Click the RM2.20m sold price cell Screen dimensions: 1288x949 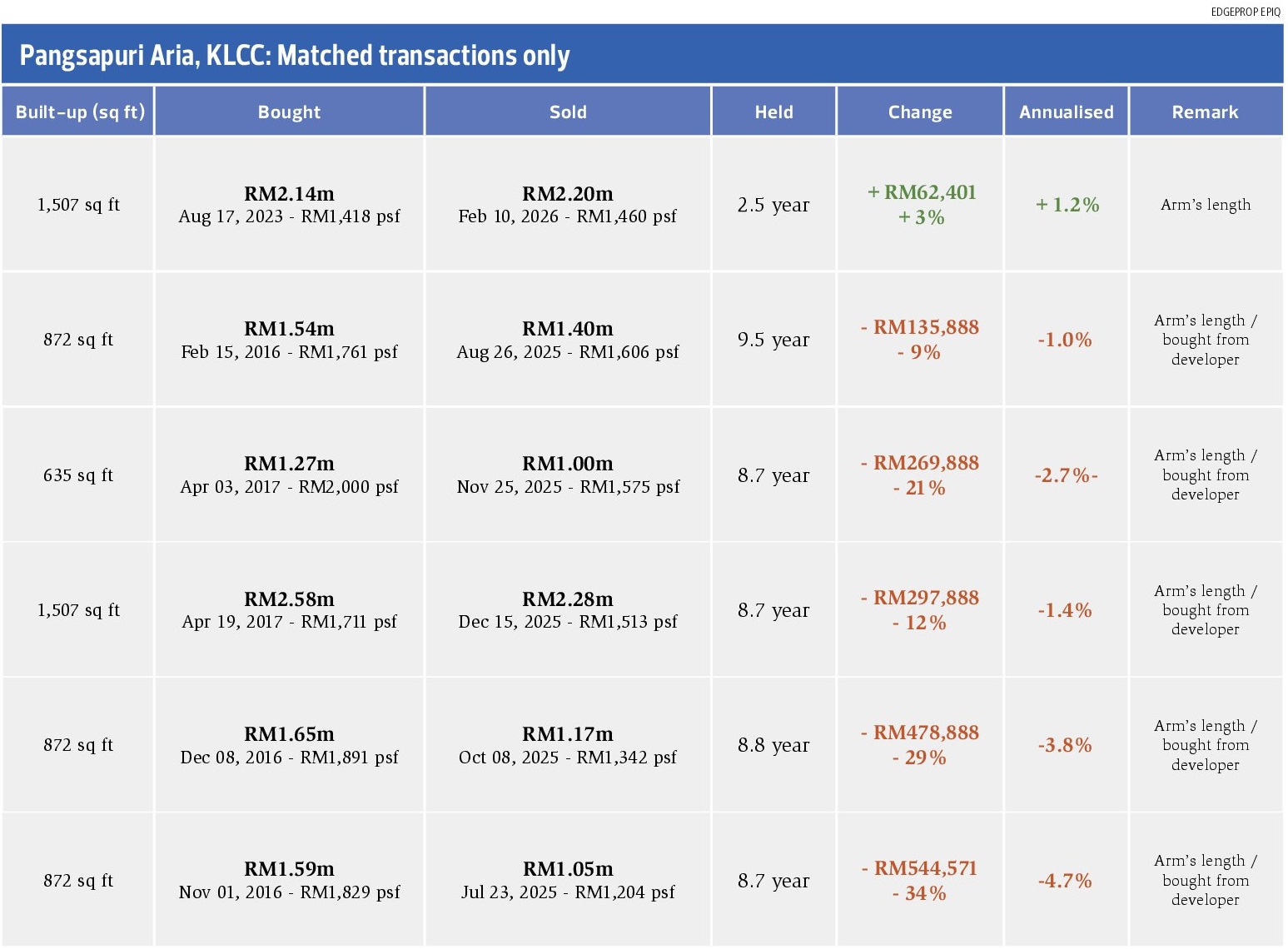pos(568,205)
